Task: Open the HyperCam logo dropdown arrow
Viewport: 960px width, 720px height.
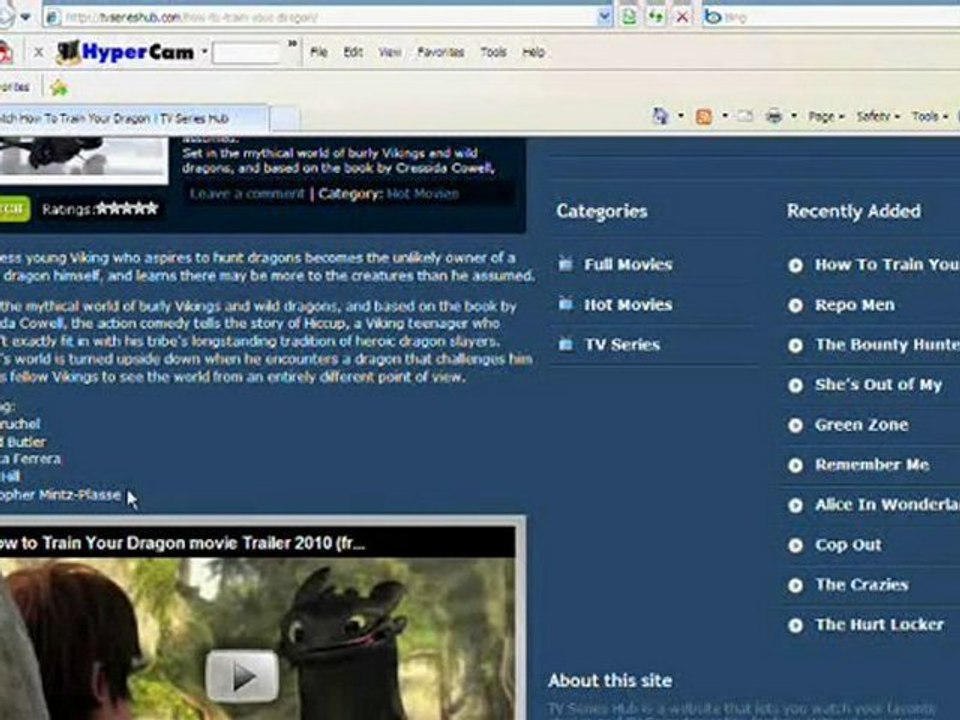Action: pos(204,52)
